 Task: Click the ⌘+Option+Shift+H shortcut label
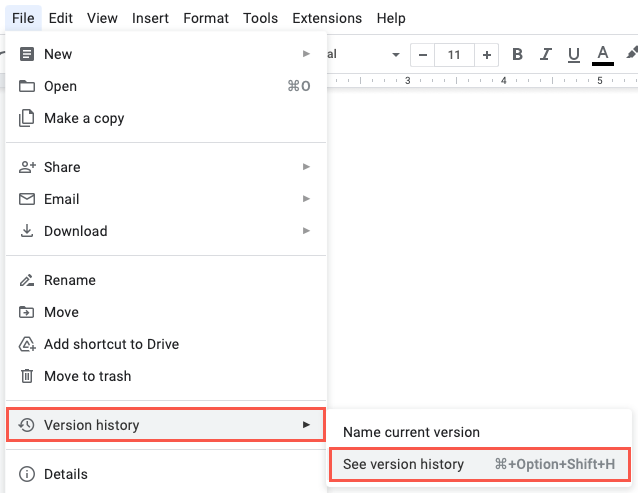(555, 464)
